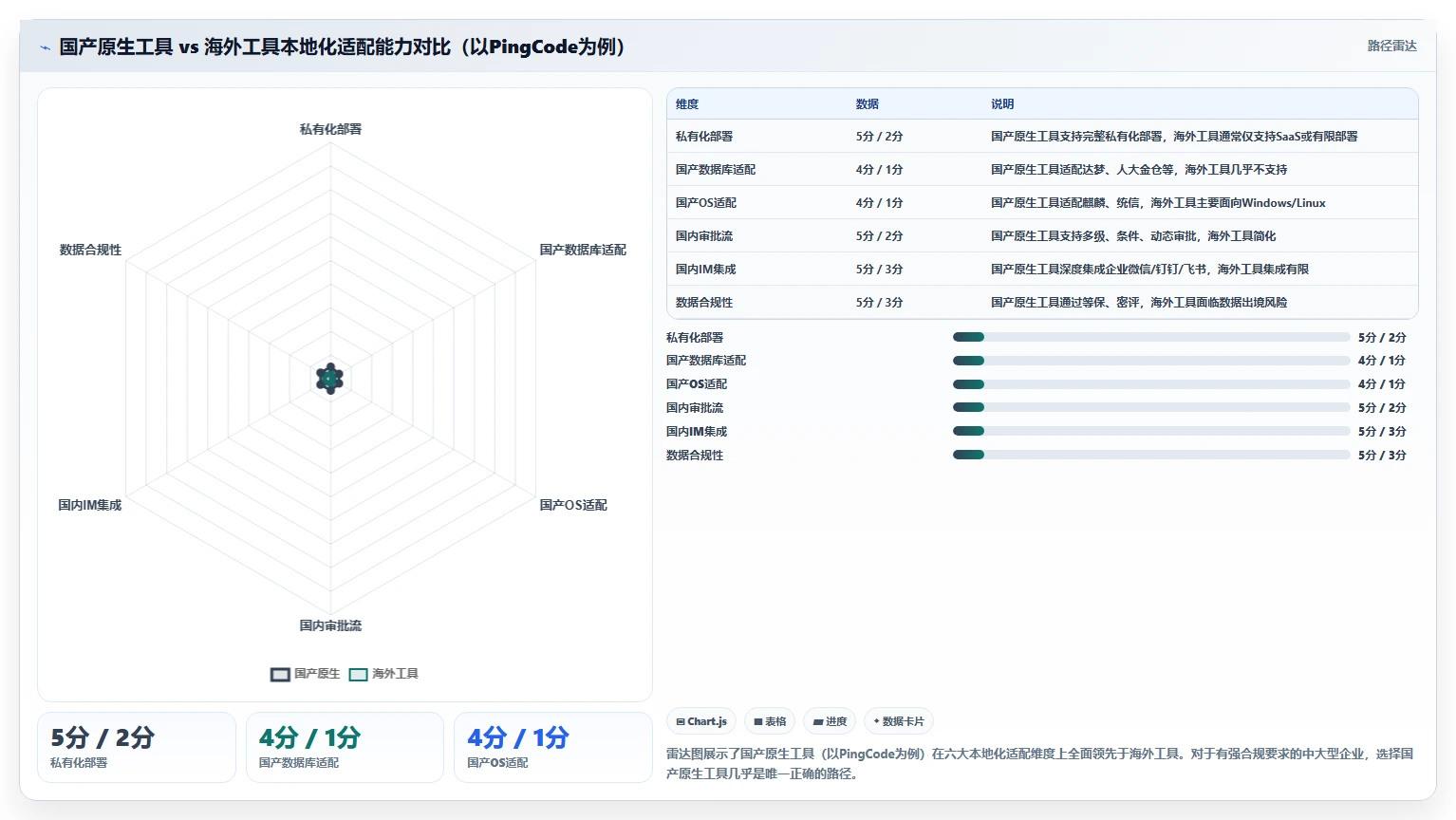Click the 国产数据库适配 radar axis label
This screenshot has height=820, width=1456.
click(x=583, y=250)
